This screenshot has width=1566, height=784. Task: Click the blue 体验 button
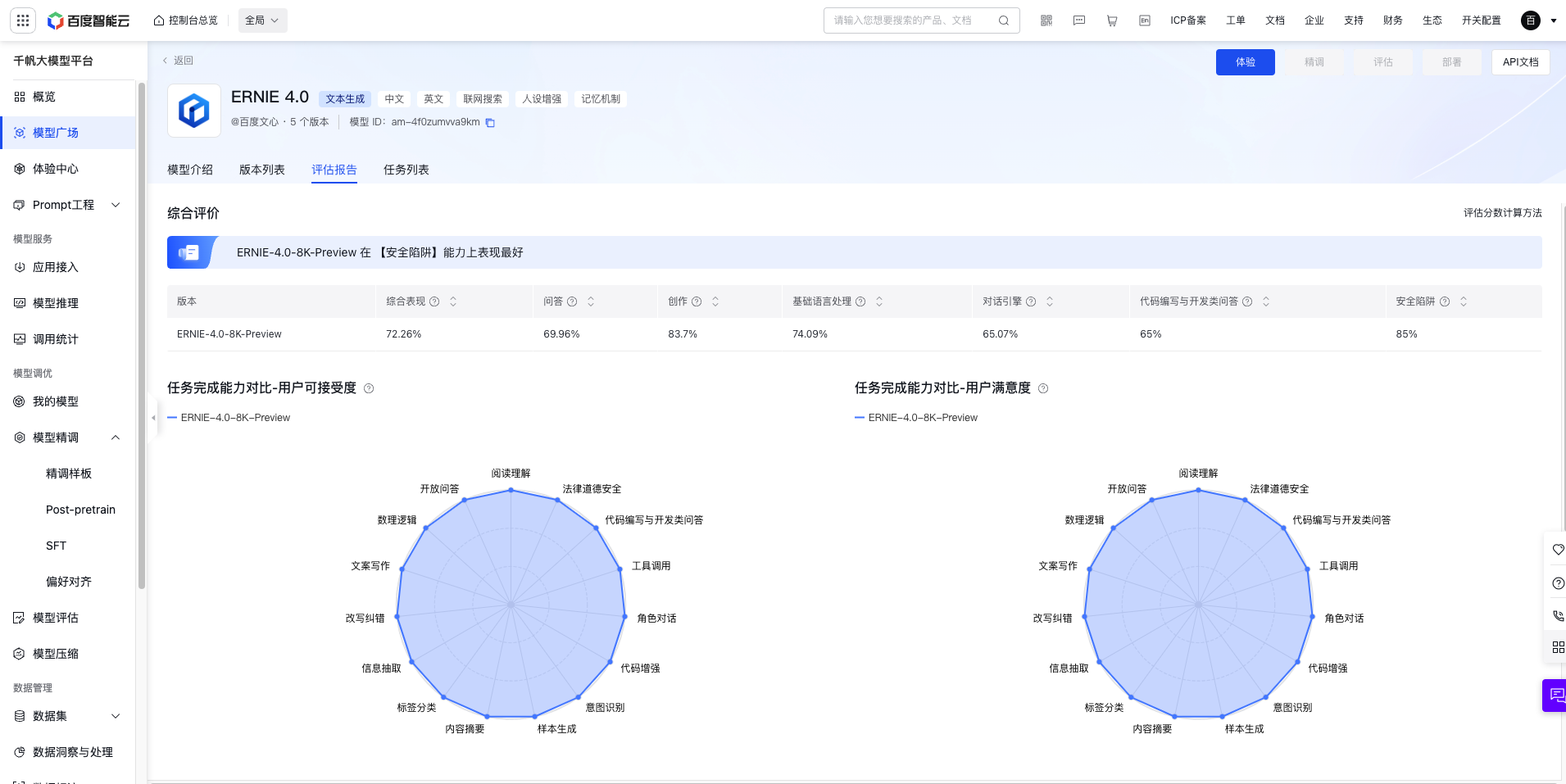click(1246, 62)
